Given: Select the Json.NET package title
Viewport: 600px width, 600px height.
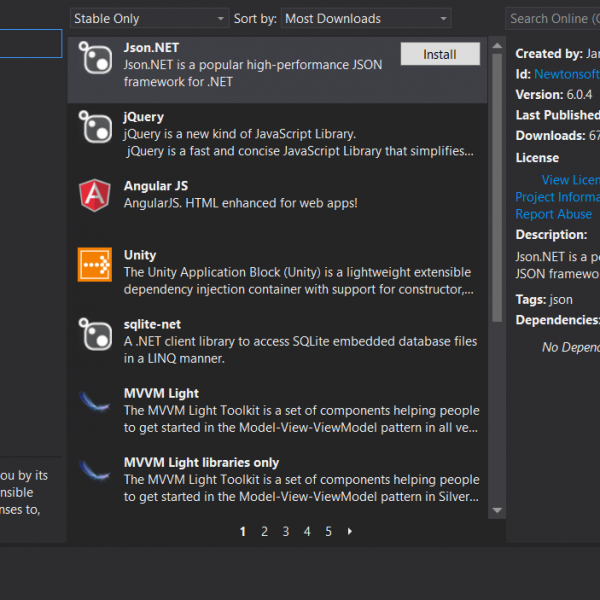Looking at the screenshot, I should coord(151,48).
